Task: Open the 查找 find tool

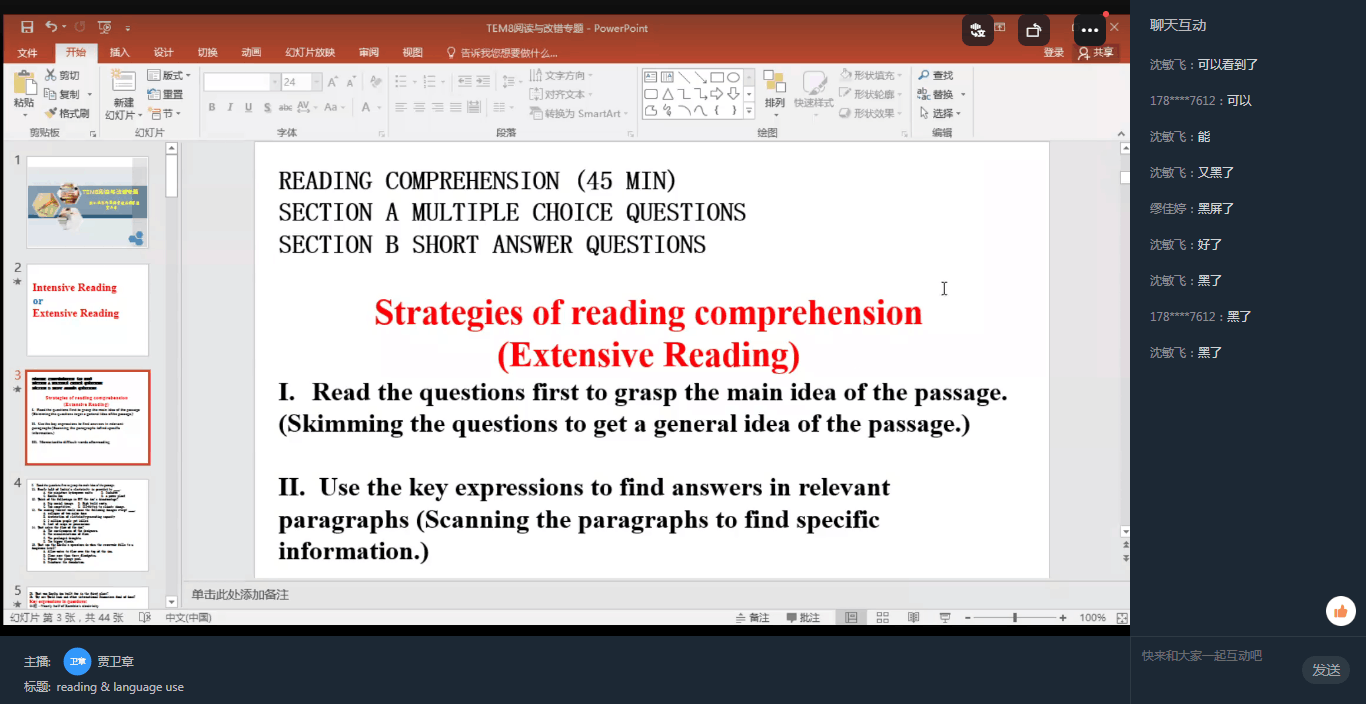Action: click(936, 75)
